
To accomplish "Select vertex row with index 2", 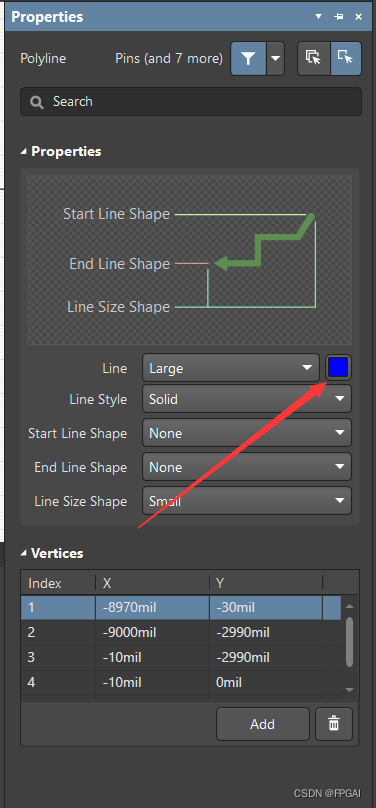I will pos(181,632).
